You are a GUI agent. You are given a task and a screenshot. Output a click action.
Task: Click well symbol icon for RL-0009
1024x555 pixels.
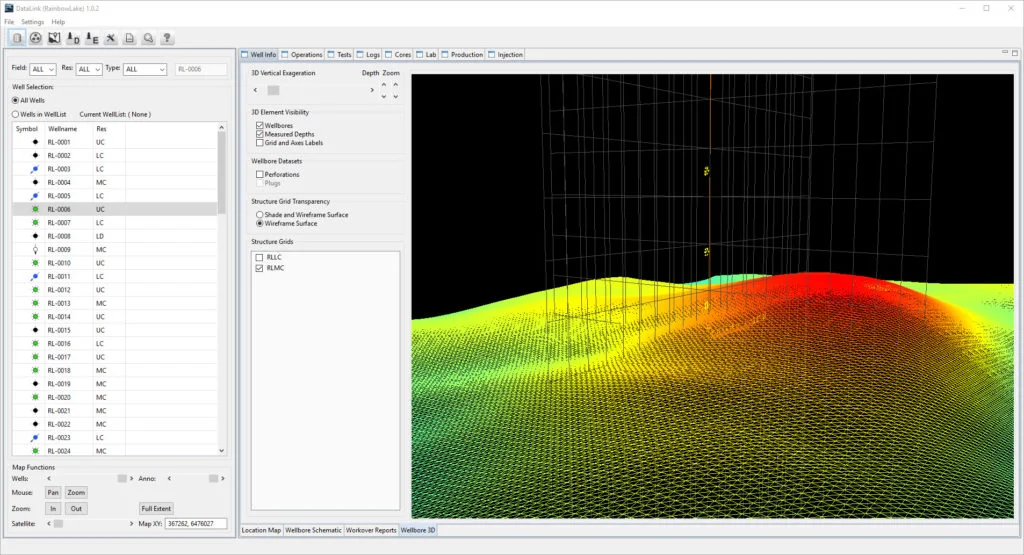(35, 249)
